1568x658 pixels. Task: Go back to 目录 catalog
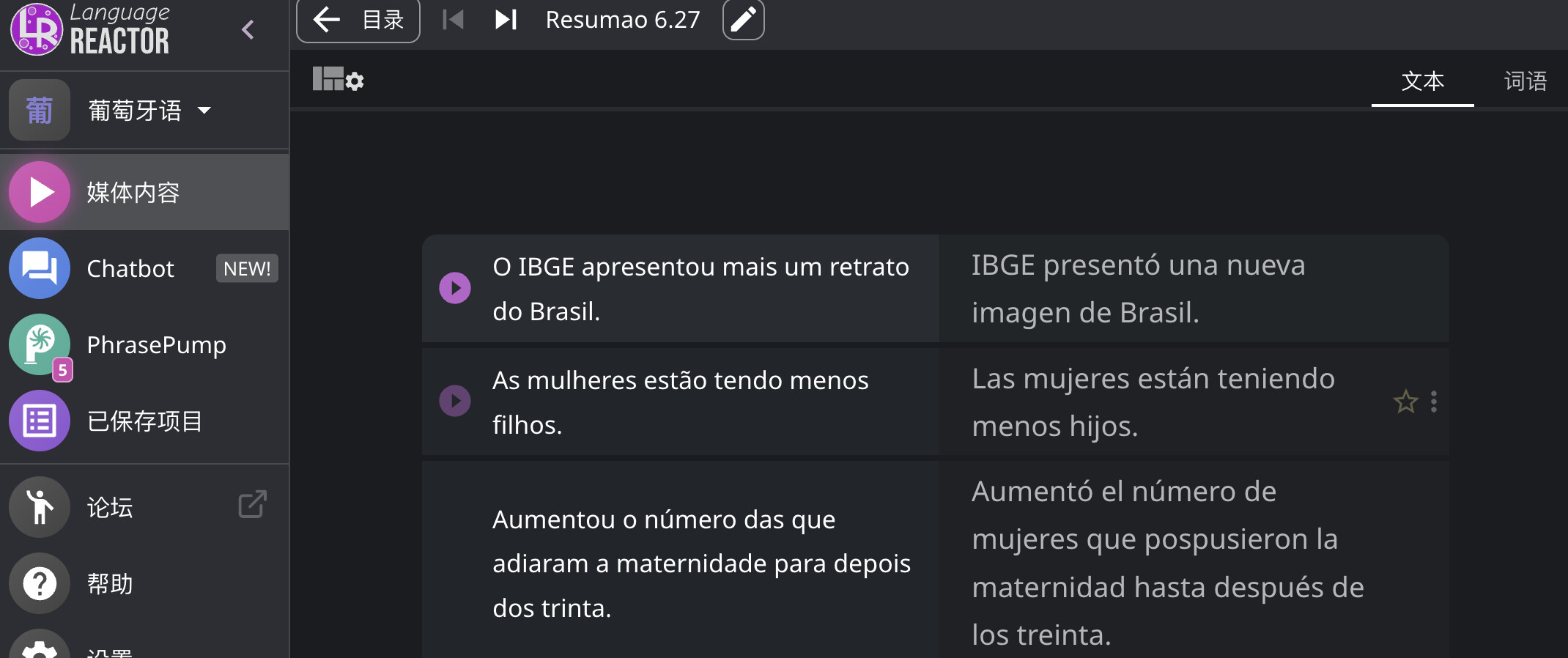(x=358, y=20)
